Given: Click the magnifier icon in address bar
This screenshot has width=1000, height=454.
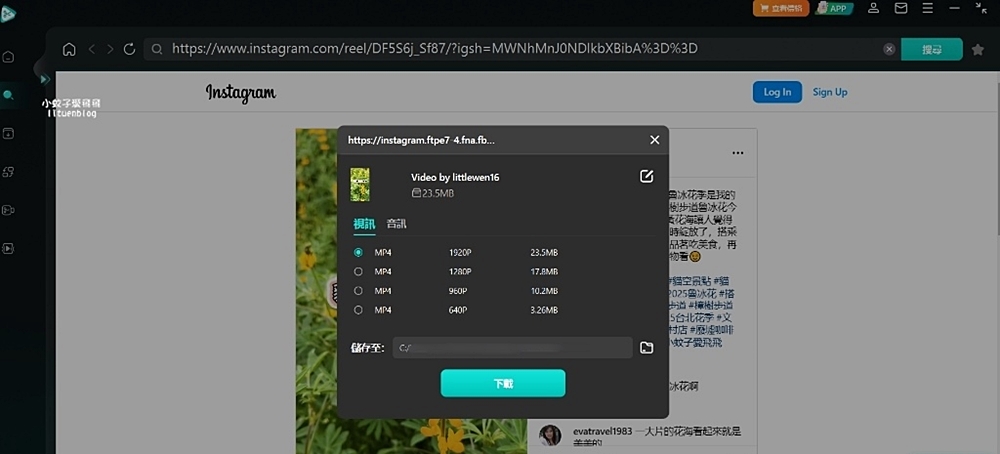Looking at the screenshot, I should click(x=157, y=49).
